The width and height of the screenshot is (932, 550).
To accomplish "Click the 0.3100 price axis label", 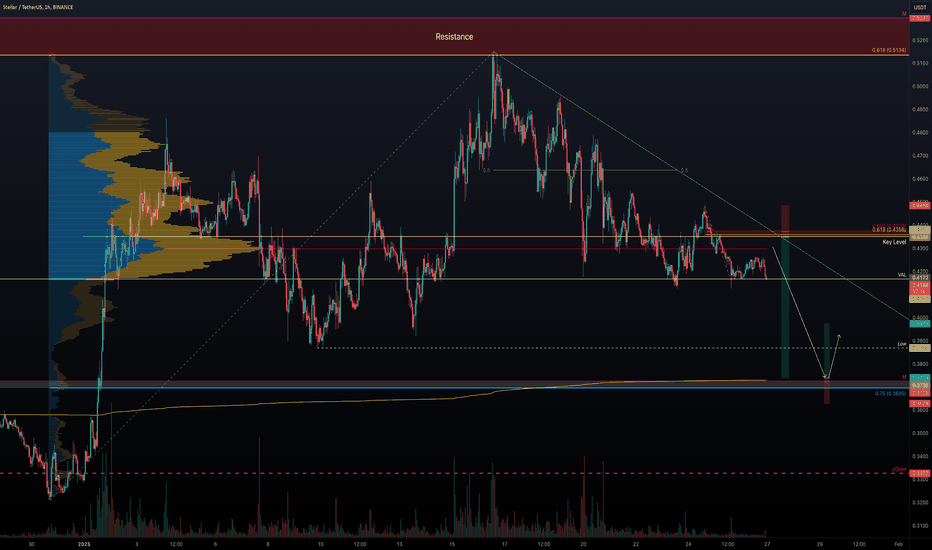I will click(920, 526).
